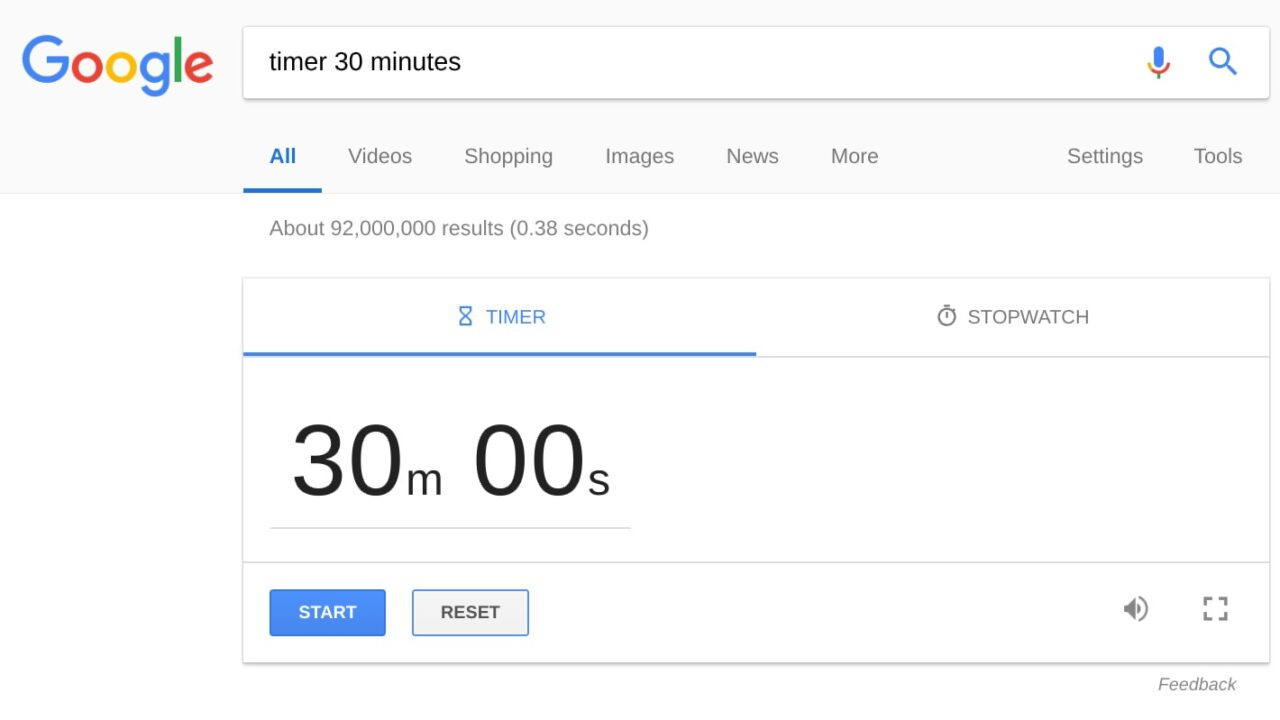Click the 30m 00s timer display
The height and width of the screenshot is (720, 1280).
[x=450, y=460]
